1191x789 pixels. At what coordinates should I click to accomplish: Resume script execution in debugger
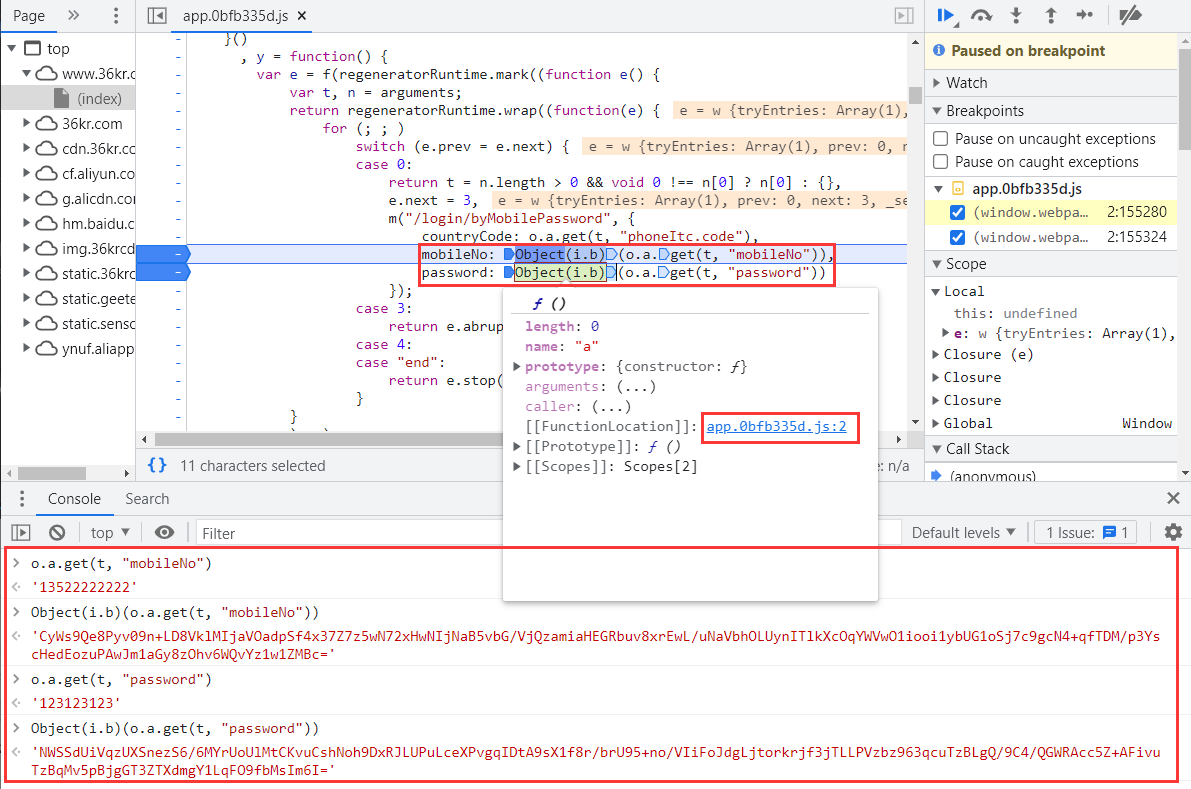944,15
